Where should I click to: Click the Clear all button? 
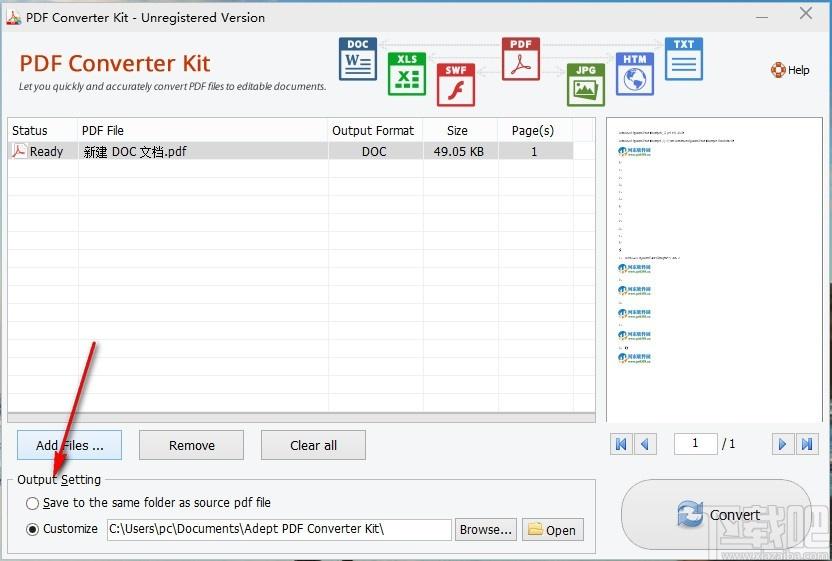point(313,445)
